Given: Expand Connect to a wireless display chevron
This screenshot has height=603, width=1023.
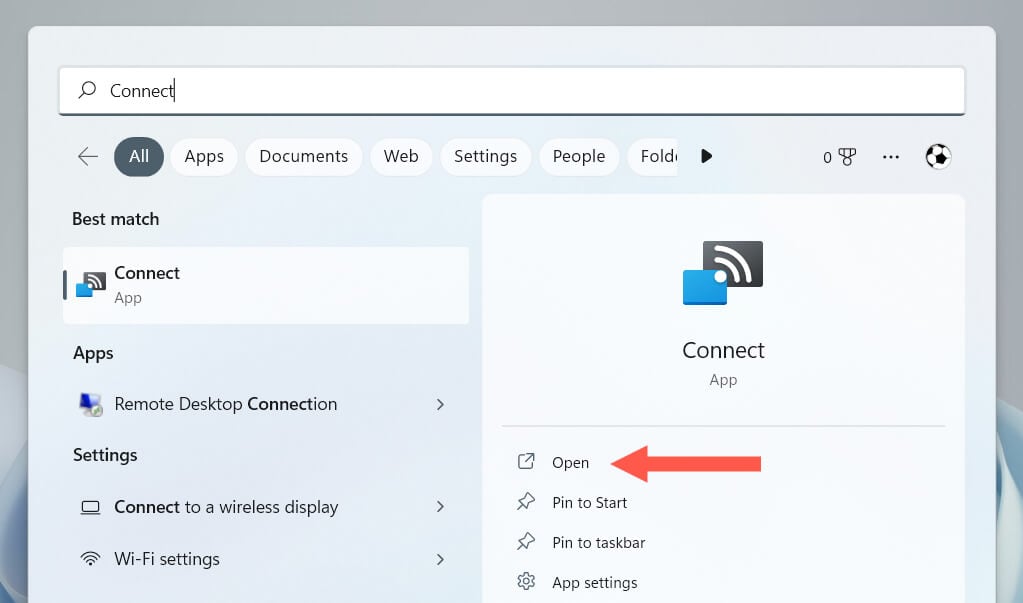Looking at the screenshot, I should tap(440, 507).
